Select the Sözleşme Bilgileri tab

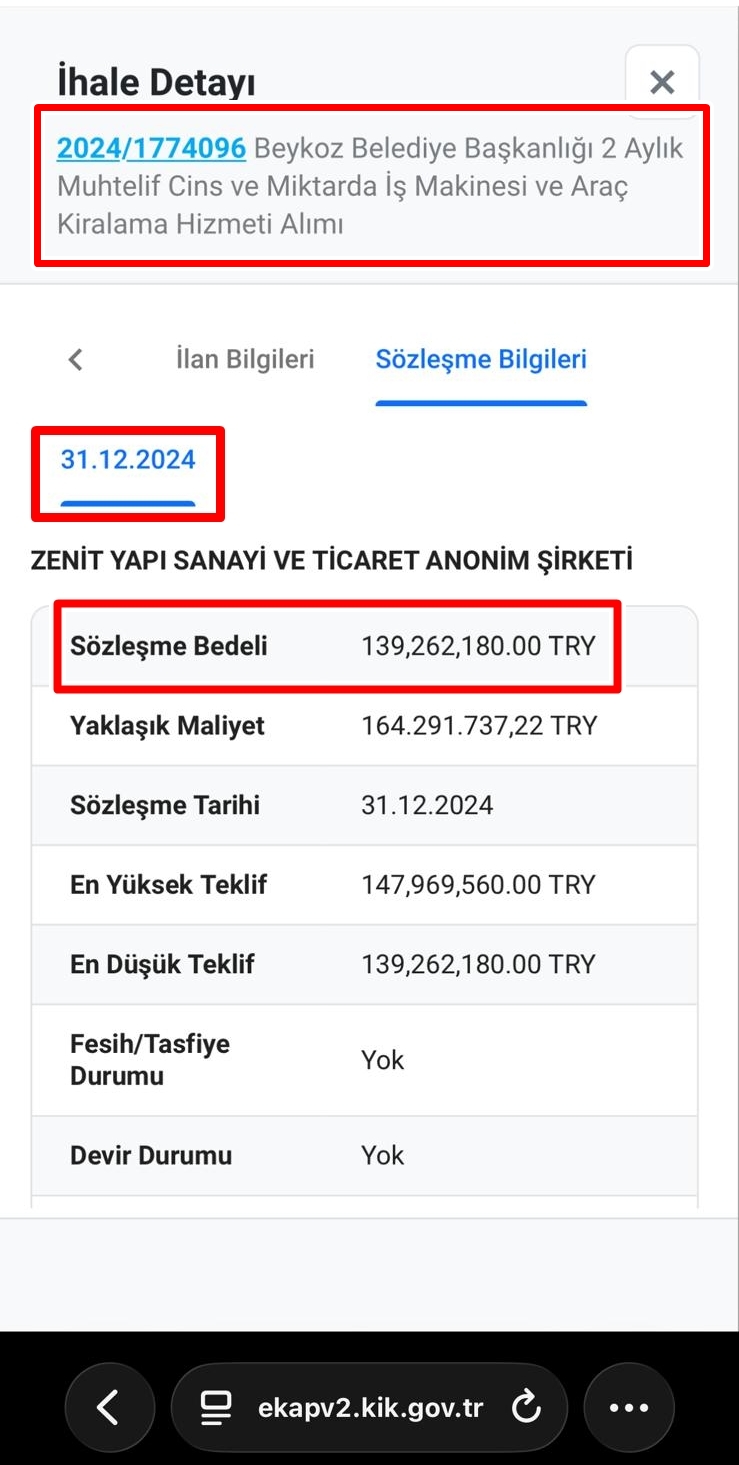click(481, 359)
